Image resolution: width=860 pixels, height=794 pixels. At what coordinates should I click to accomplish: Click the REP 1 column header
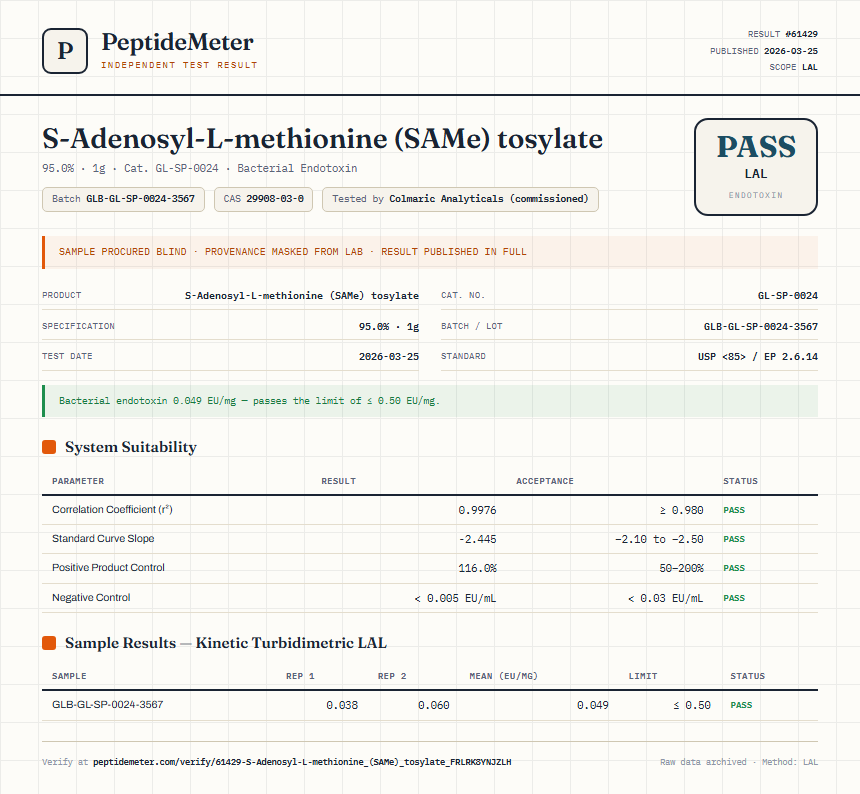coord(300,676)
